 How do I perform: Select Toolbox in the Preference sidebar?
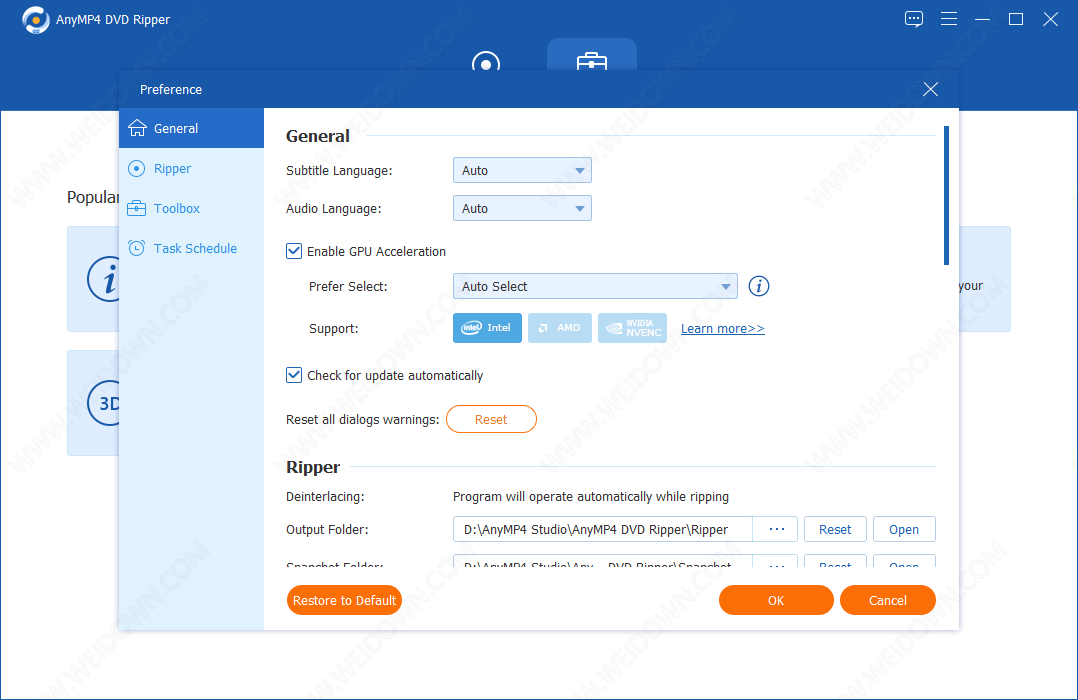point(191,208)
